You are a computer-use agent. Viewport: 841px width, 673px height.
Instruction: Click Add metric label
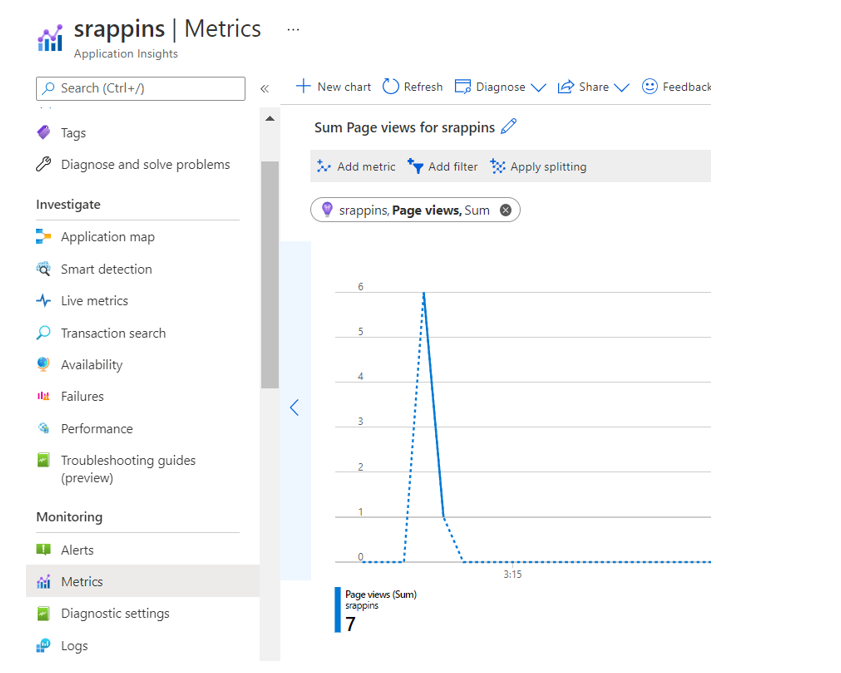tap(366, 167)
